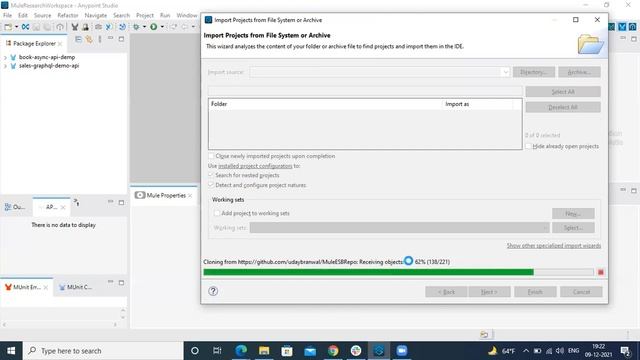Open the File menu
640x360 pixels.
pos(7,15)
